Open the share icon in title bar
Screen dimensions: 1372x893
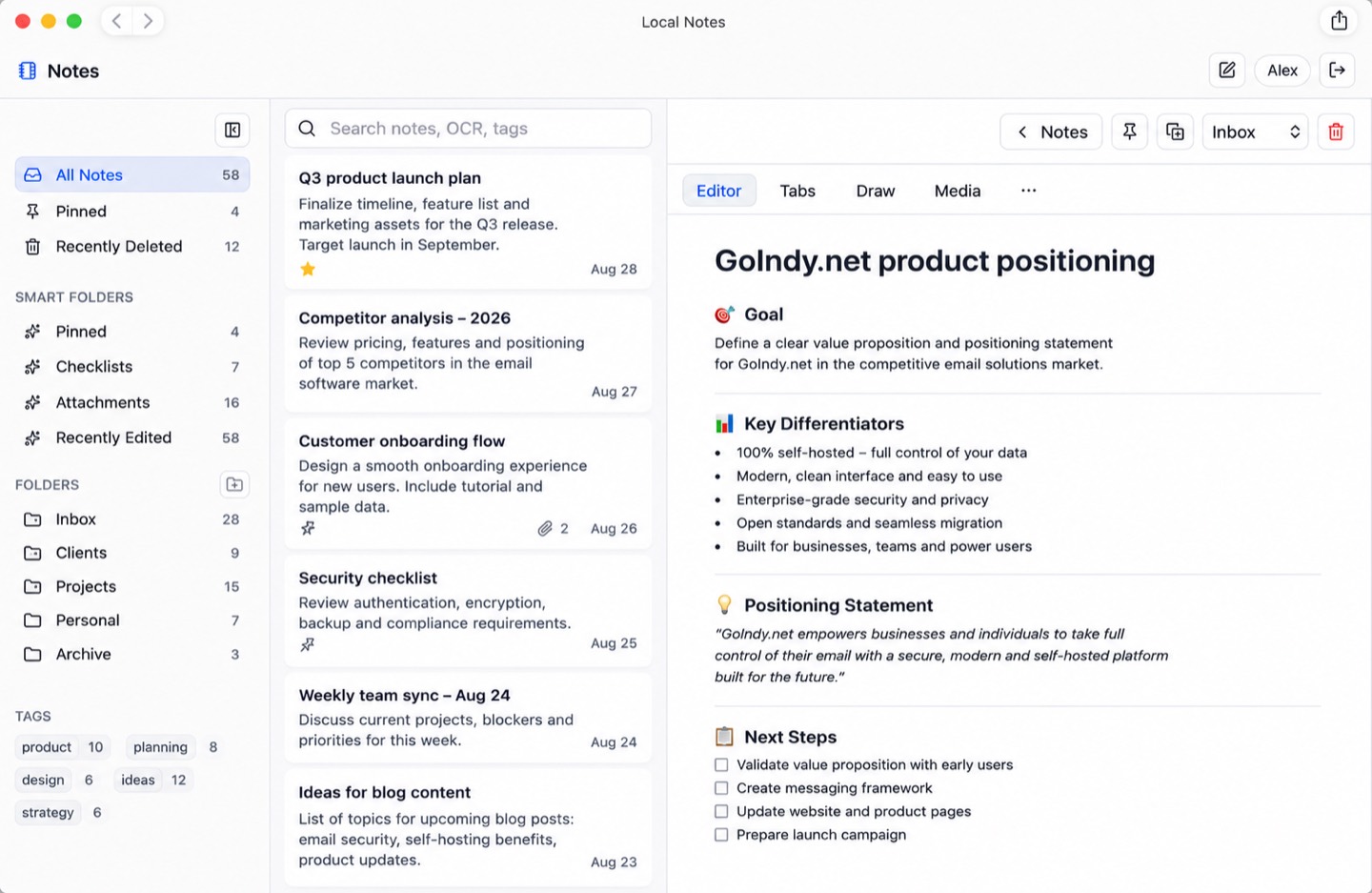[1339, 21]
